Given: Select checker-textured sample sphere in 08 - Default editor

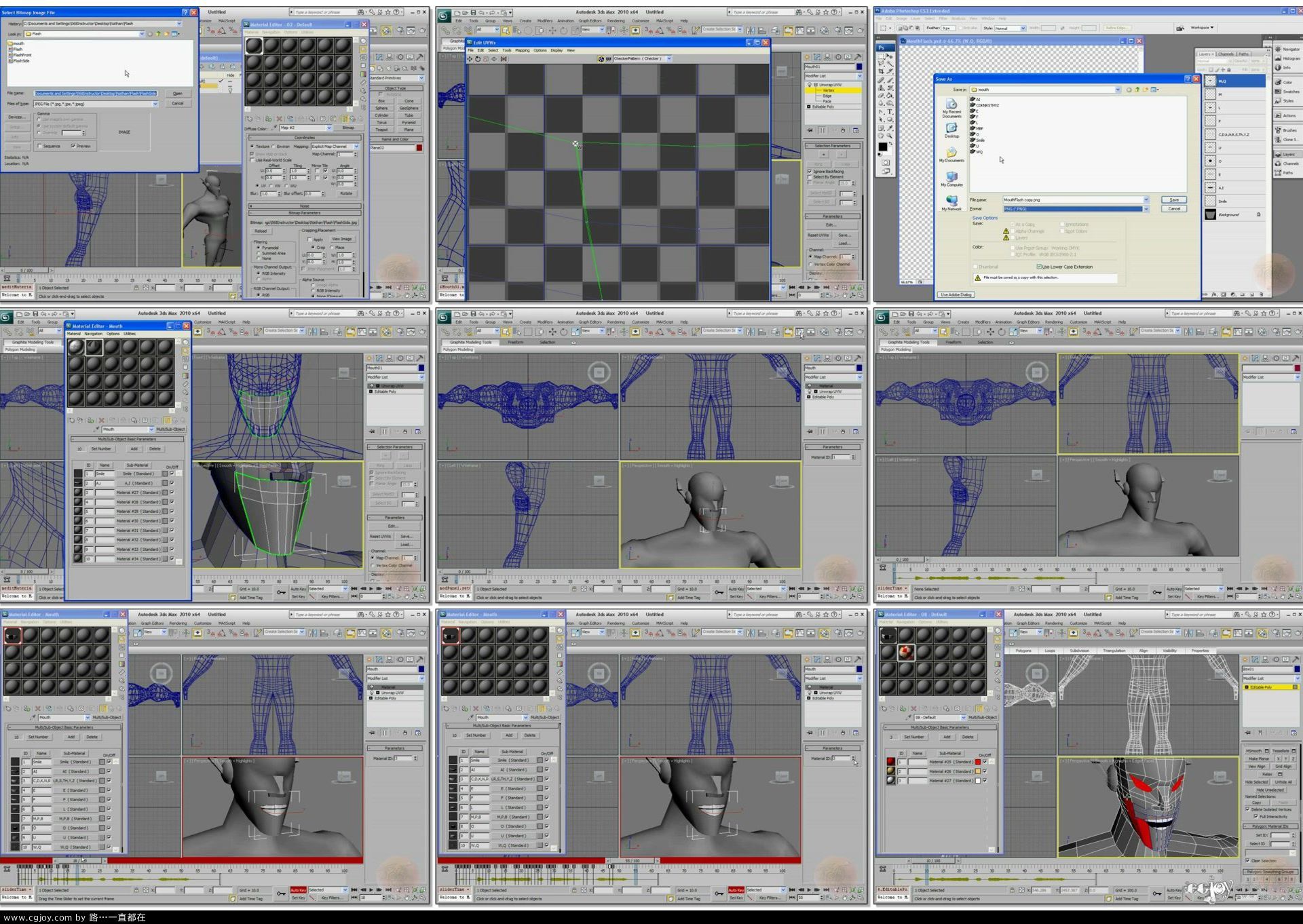Looking at the screenshot, I should click(x=906, y=653).
